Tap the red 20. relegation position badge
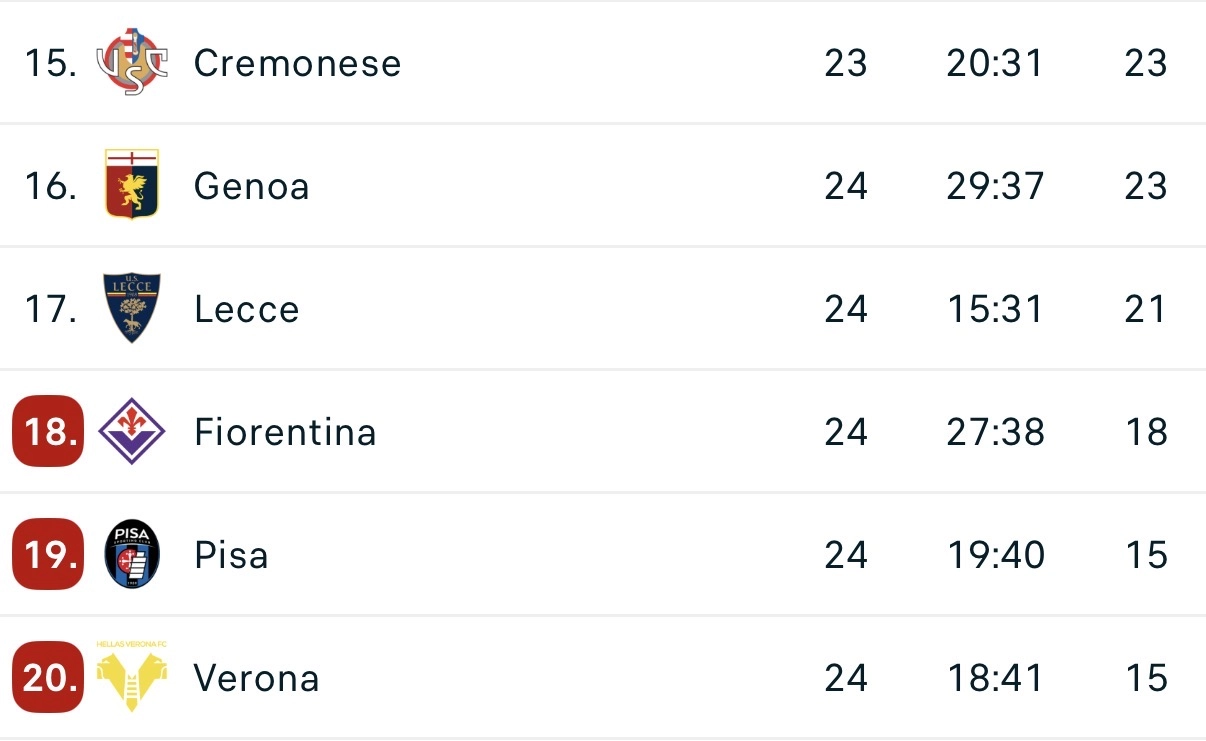This screenshot has width=1206, height=741. pos(48,678)
